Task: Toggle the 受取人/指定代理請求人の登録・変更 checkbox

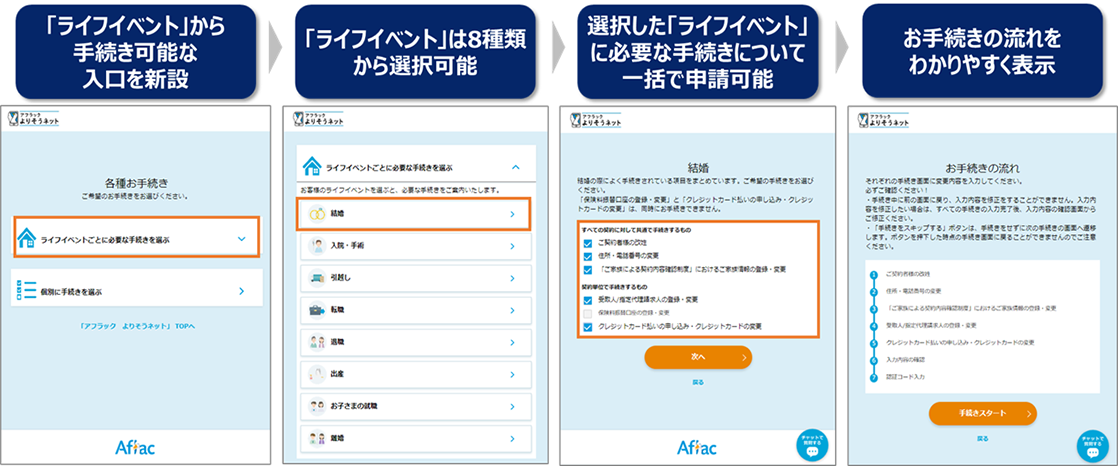Action: pyautogui.click(x=588, y=300)
